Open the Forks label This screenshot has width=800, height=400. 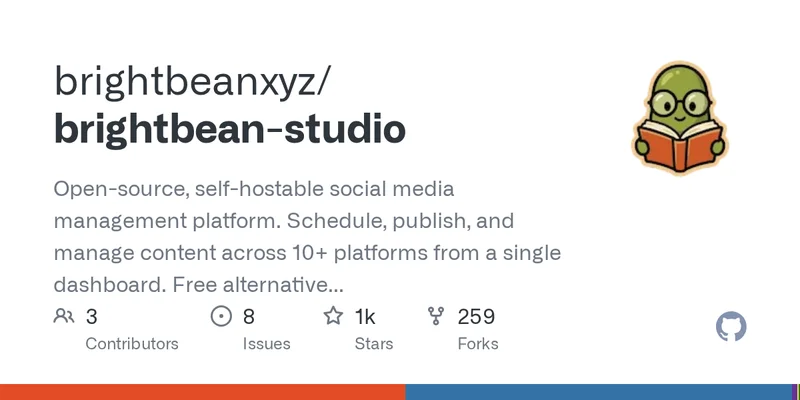[x=477, y=343]
